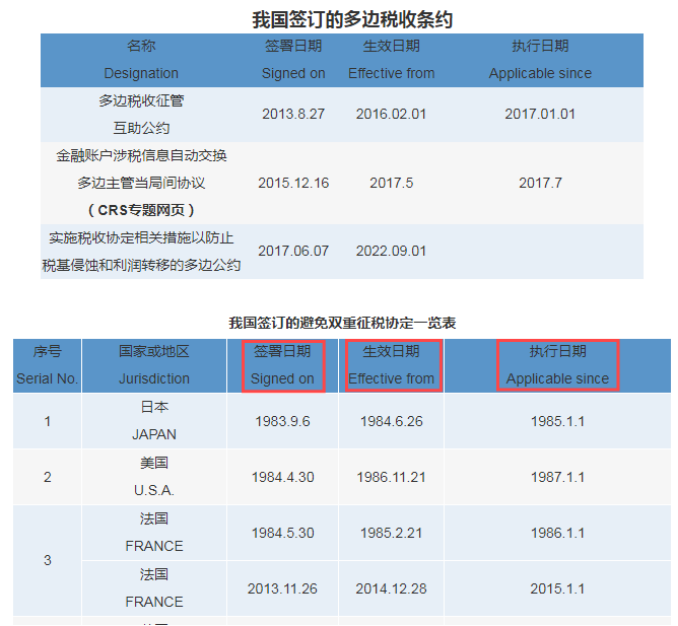Select the 日本 JAPAN jurisdiction cell
The width and height of the screenshot is (678, 626).
(x=154, y=421)
